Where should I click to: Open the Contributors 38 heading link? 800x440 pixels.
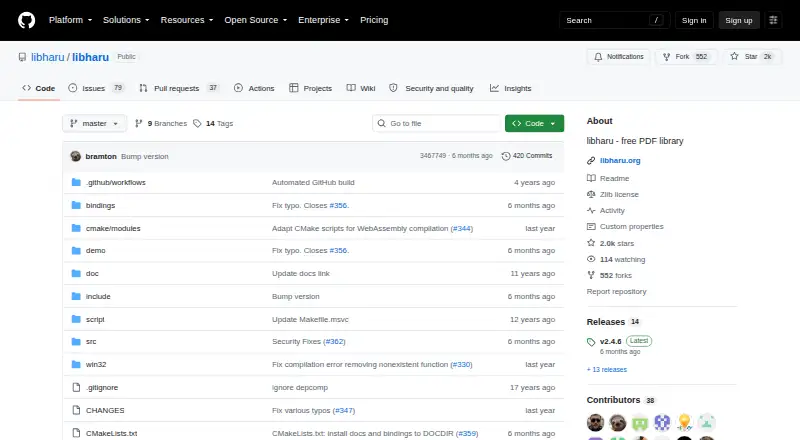(621, 400)
